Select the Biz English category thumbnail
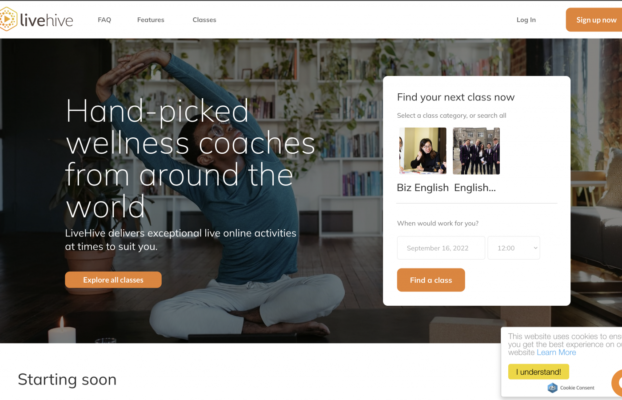The height and width of the screenshot is (400, 622). [422, 151]
